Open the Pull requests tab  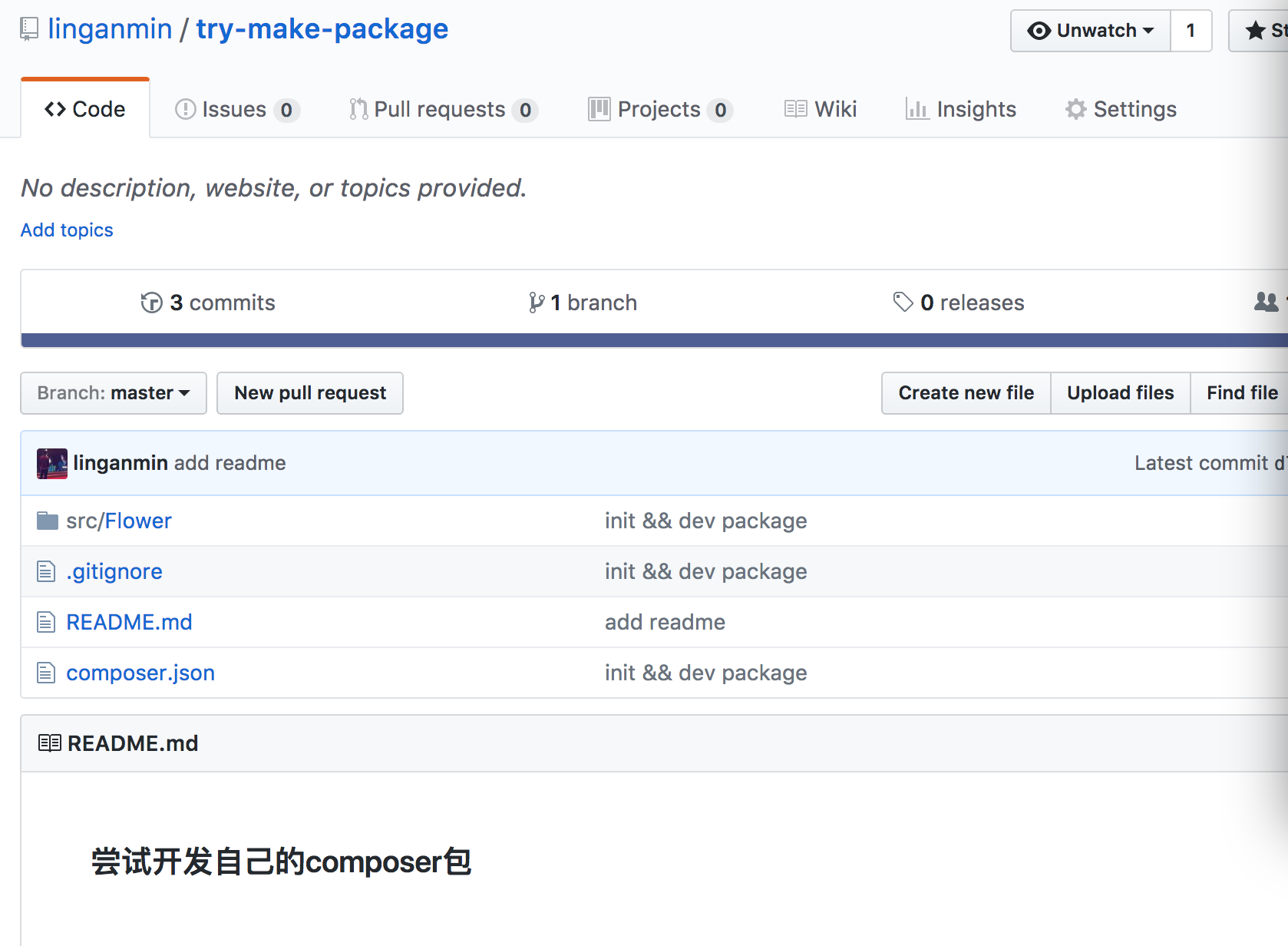coord(443,109)
